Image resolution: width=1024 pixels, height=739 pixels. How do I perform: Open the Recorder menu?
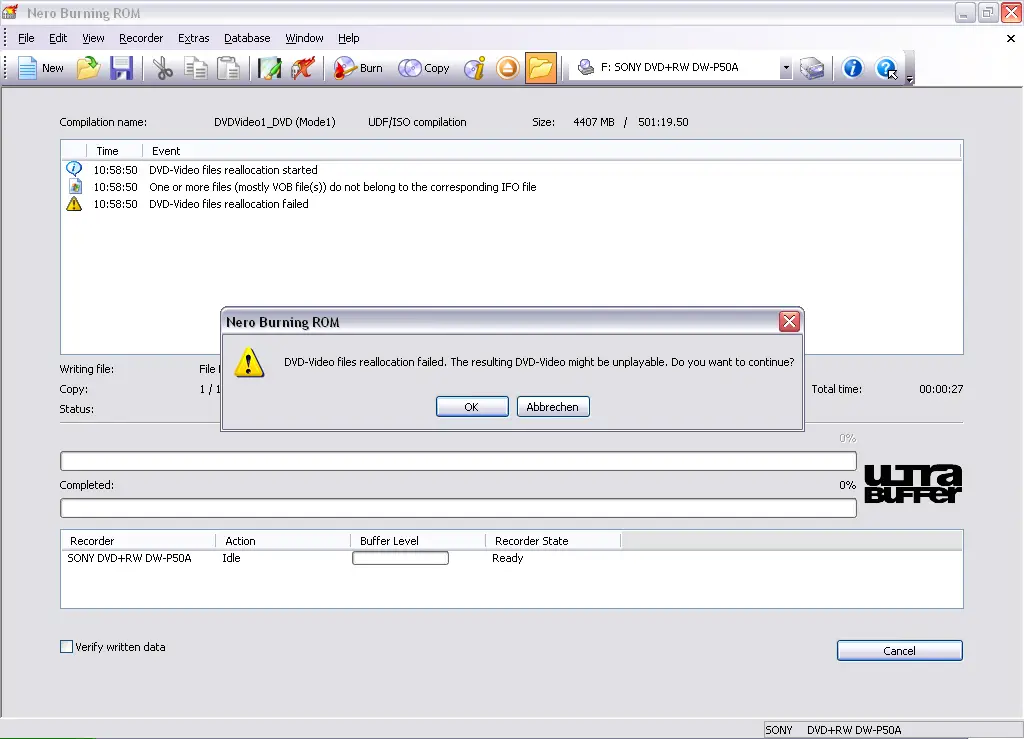point(141,38)
